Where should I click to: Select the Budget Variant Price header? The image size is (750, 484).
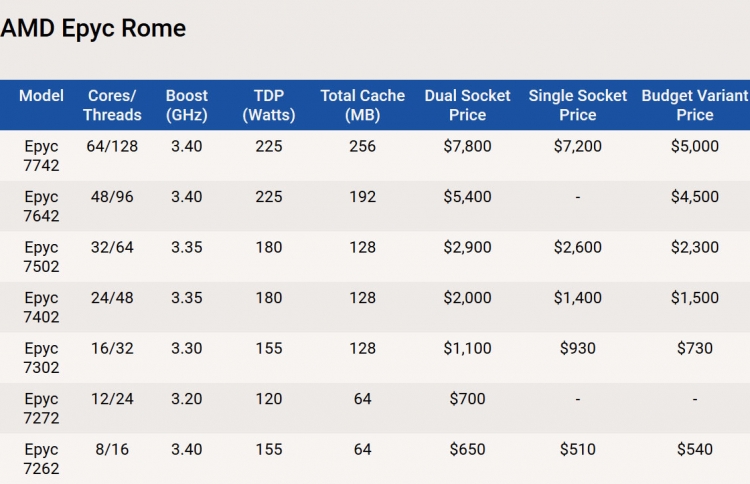[x=695, y=105]
